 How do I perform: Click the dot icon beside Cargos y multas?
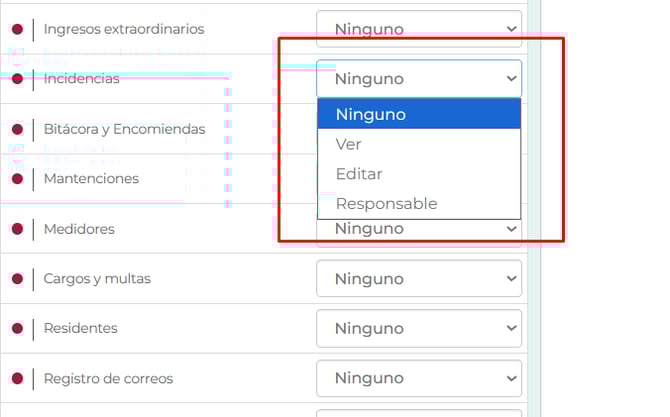point(17,279)
